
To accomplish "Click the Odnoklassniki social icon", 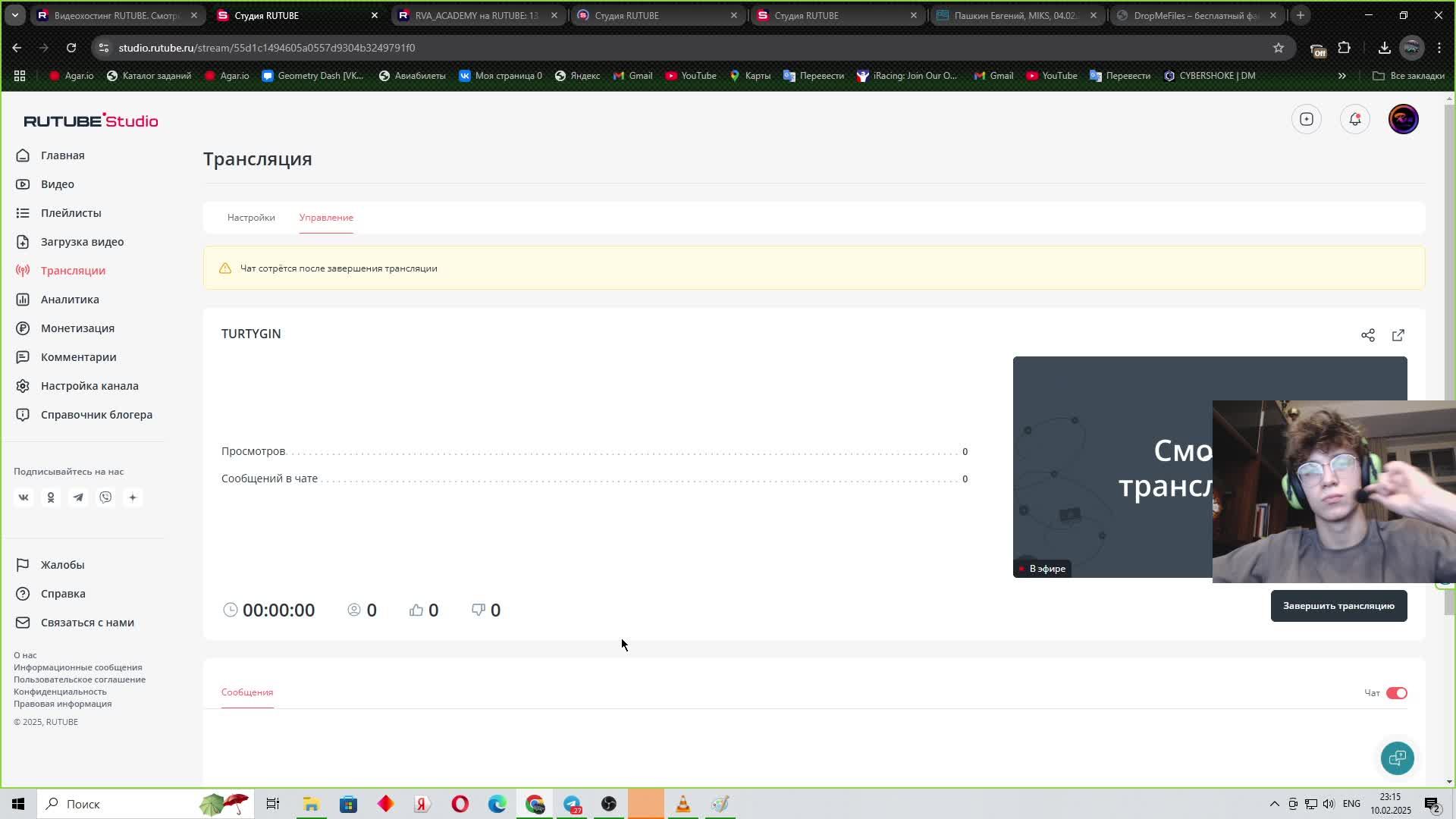I will coord(51,497).
